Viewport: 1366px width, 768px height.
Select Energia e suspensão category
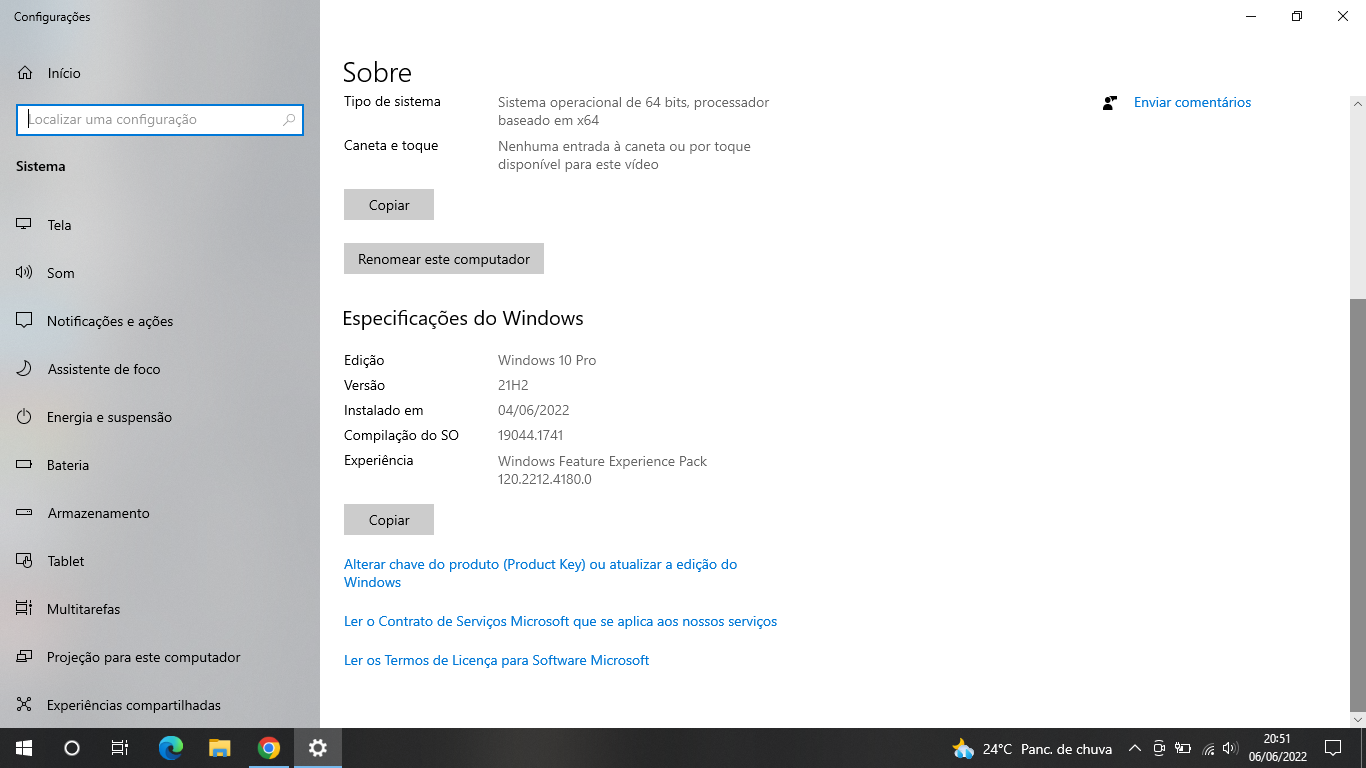coord(109,417)
